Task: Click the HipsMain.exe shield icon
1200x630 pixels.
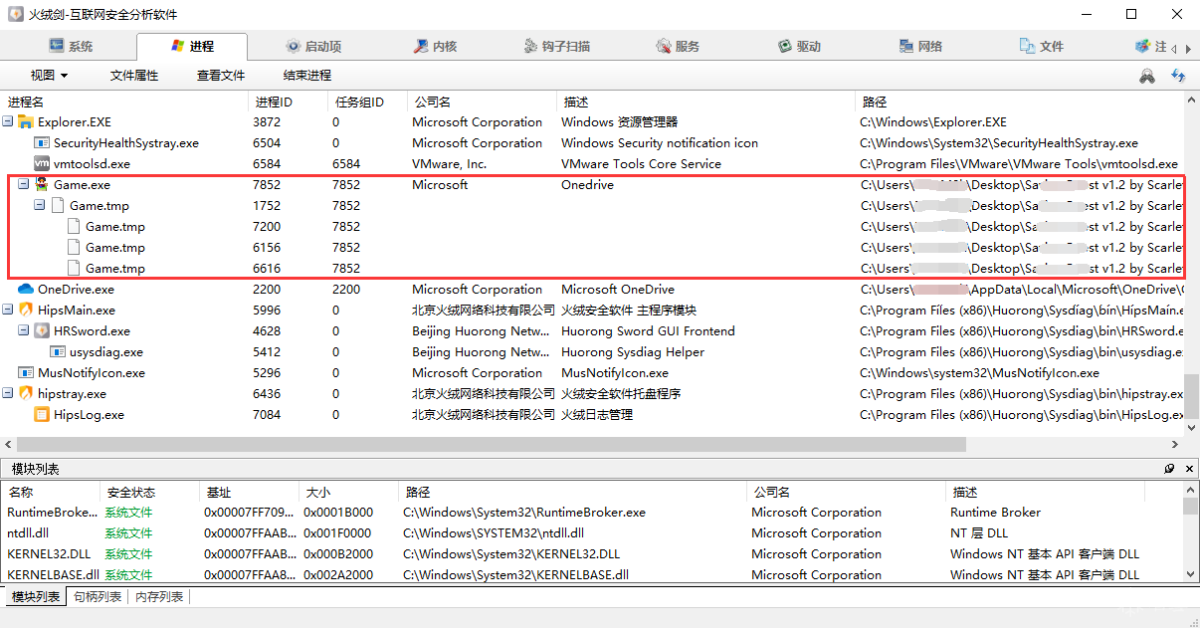Action: point(26,310)
